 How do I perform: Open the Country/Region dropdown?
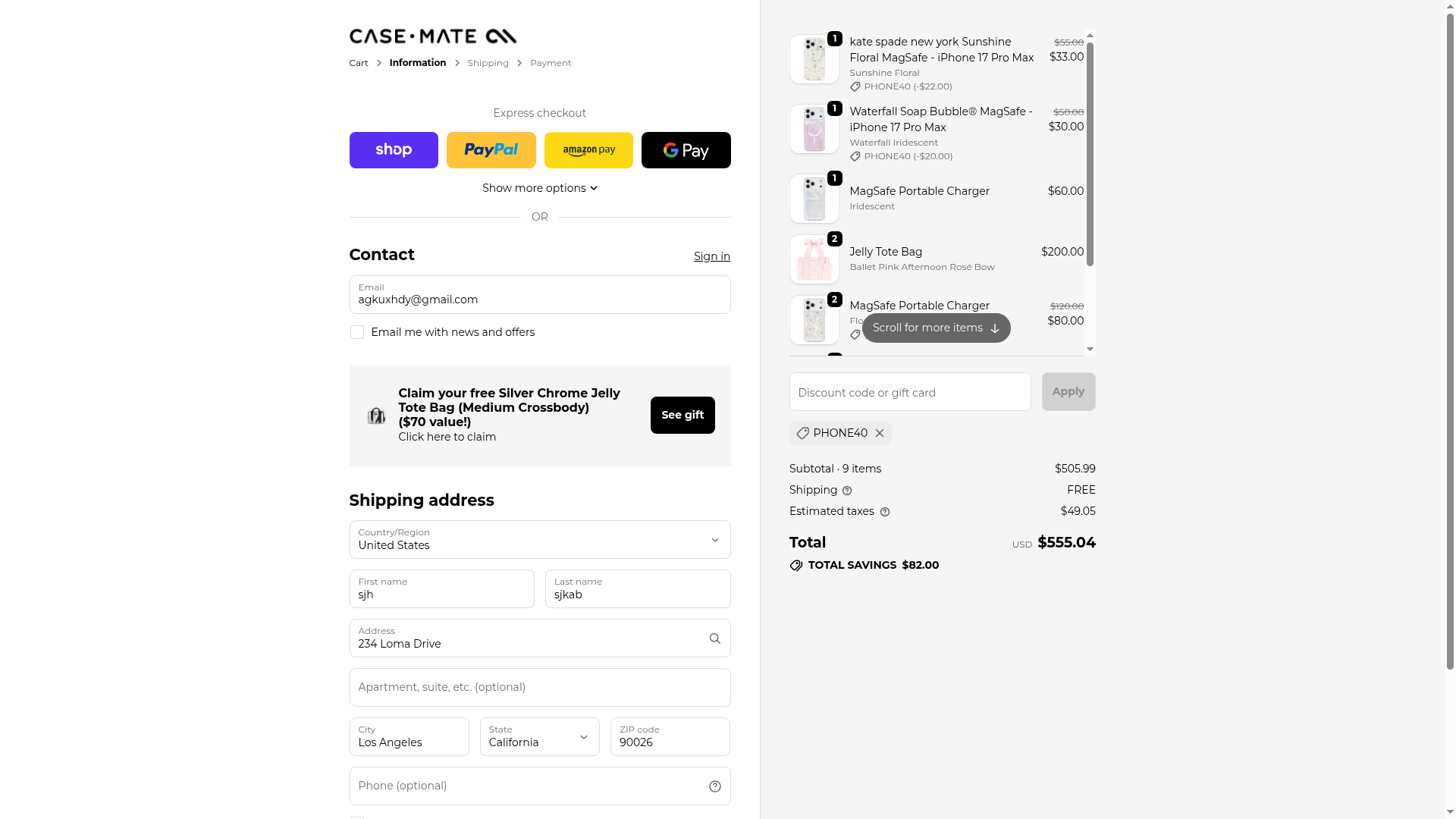[x=539, y=540]
